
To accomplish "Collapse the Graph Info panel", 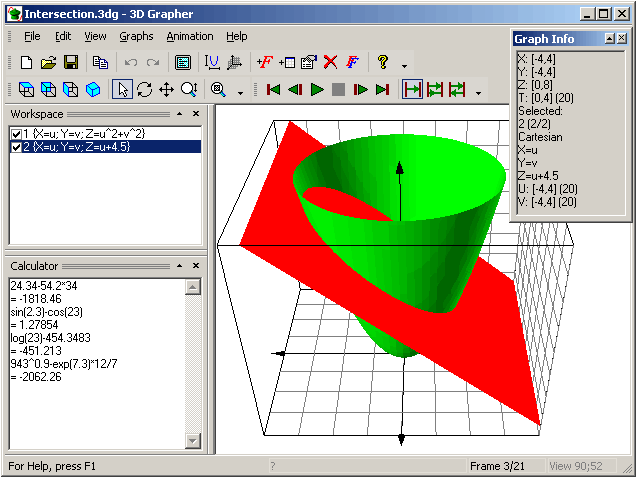I will pos(609,39).
